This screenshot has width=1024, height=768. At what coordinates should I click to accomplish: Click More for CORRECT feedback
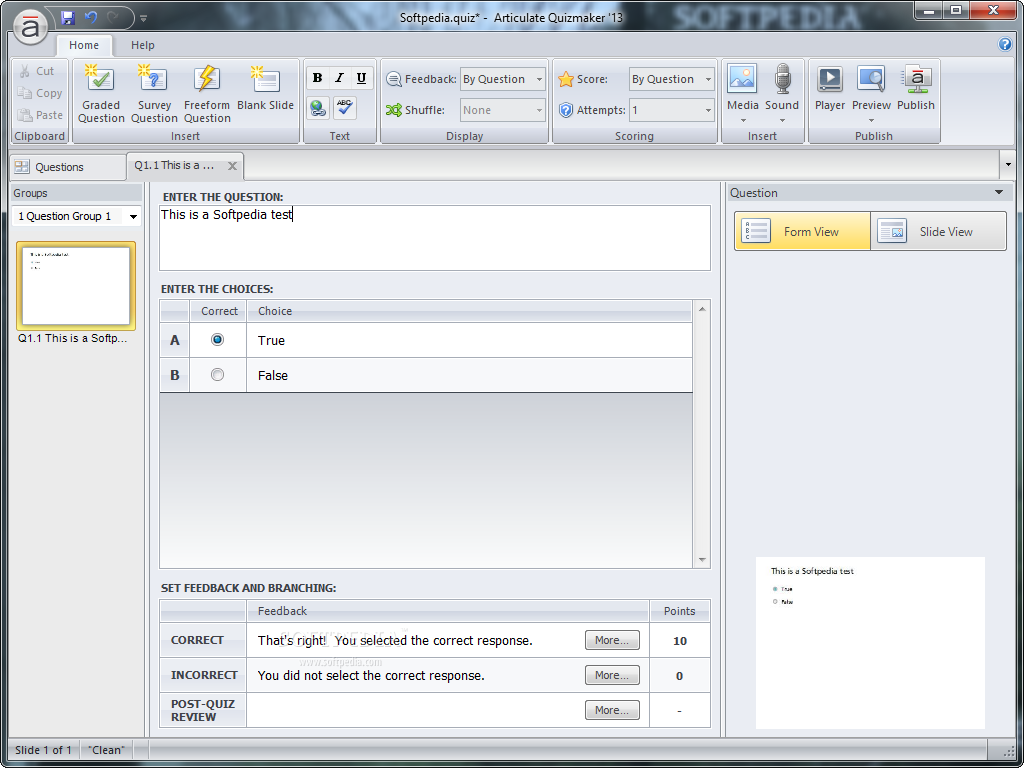(612, 640)
